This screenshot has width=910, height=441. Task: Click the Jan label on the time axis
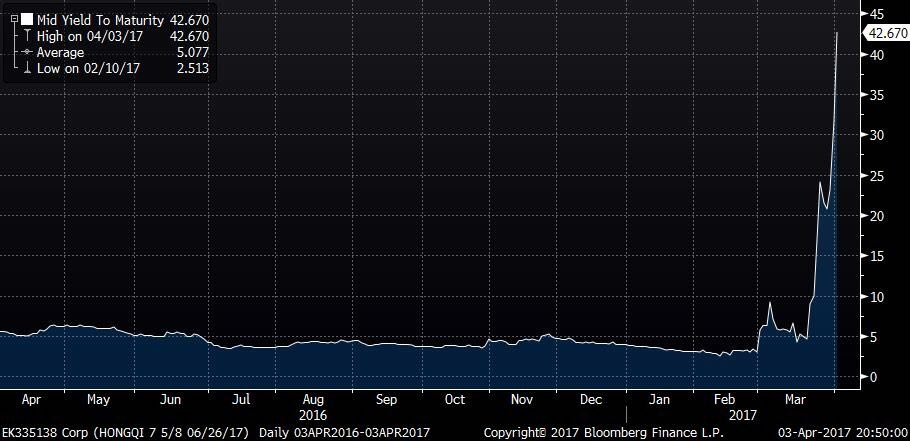coord(659,400)
